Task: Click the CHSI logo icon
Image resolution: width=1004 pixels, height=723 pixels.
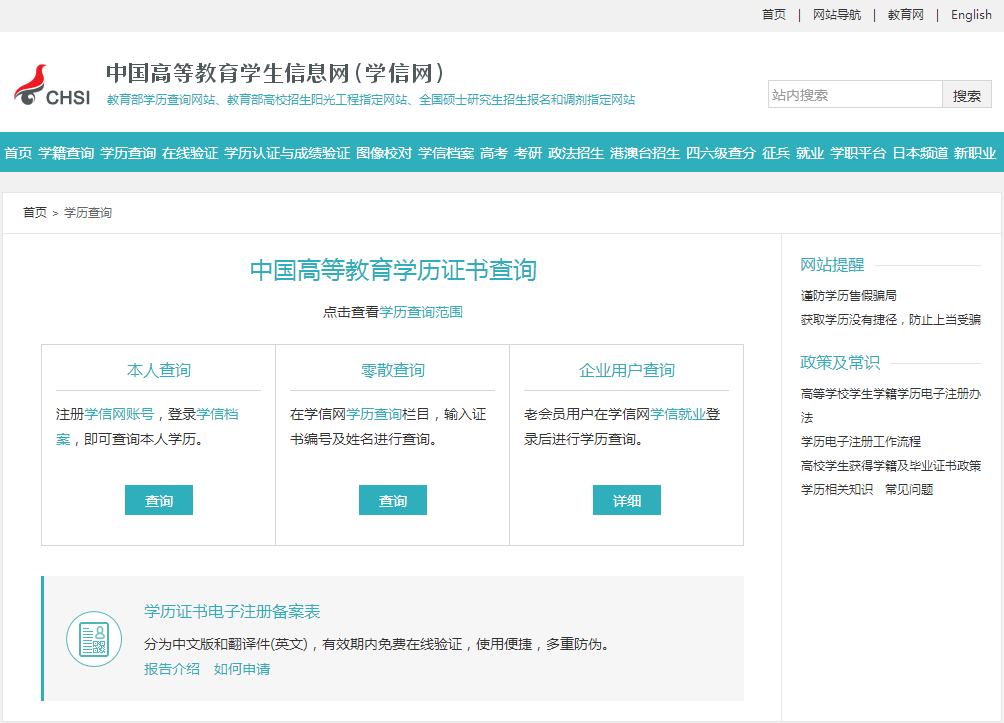Action: point(52,86)
